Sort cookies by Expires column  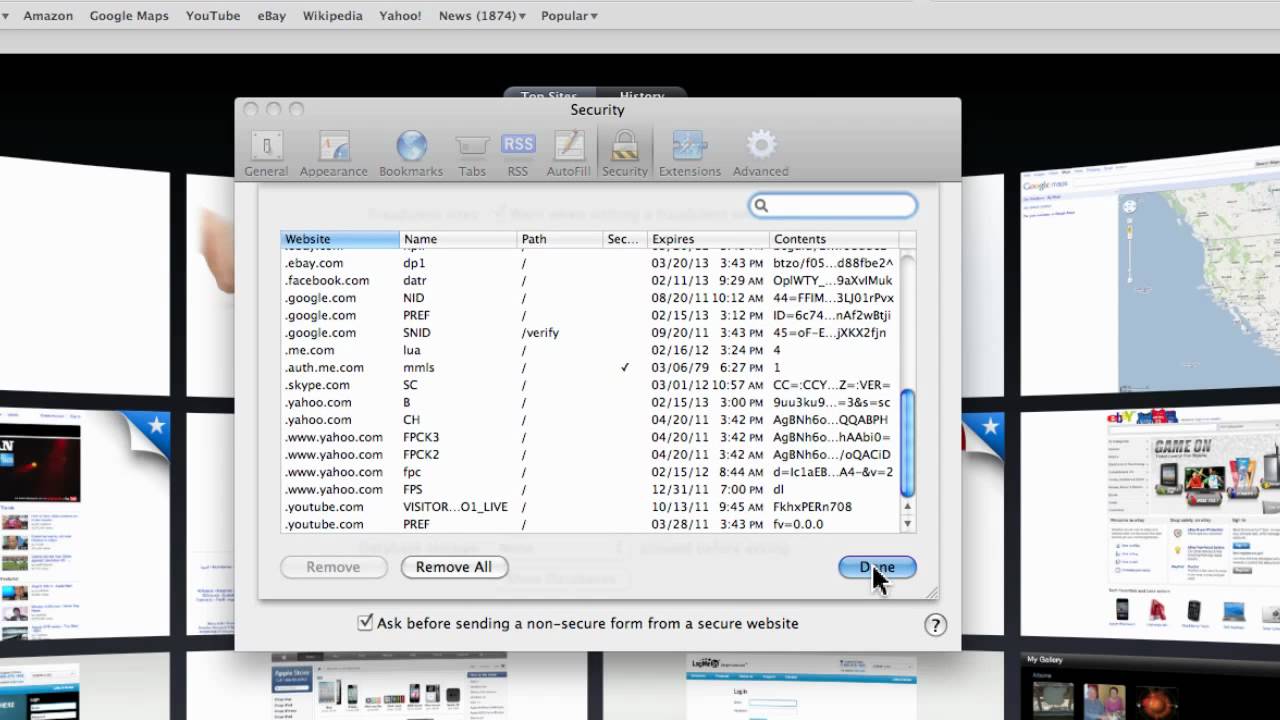point(708,239)
